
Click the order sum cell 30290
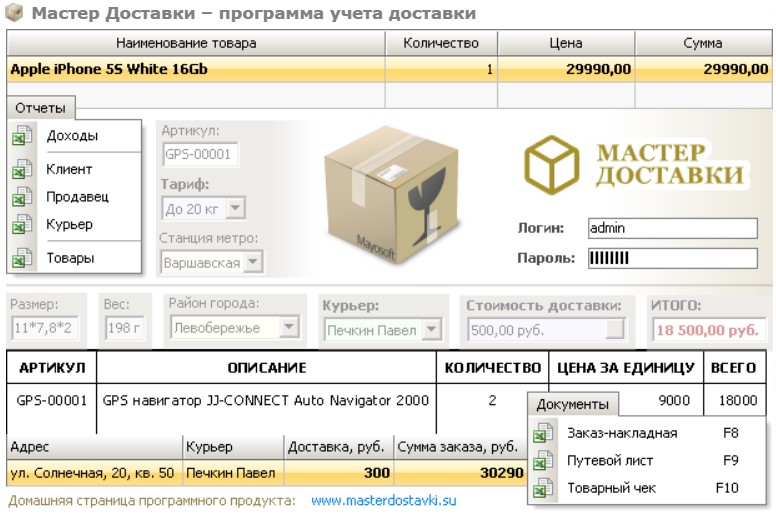coord(459,473)
